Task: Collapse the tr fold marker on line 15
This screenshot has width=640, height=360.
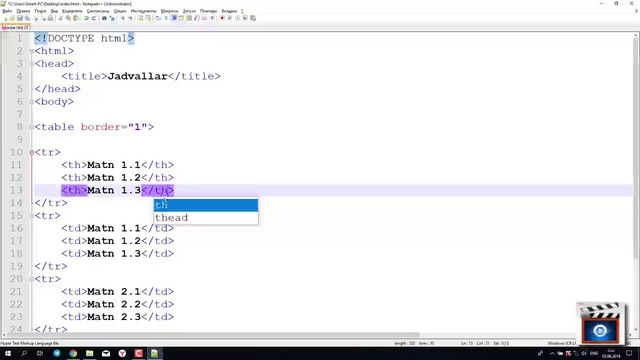Action: click(32, 216)
